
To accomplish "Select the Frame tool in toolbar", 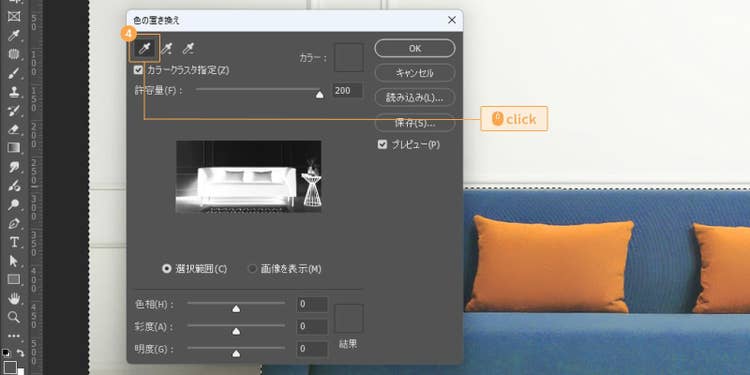I will coord(14,16).
